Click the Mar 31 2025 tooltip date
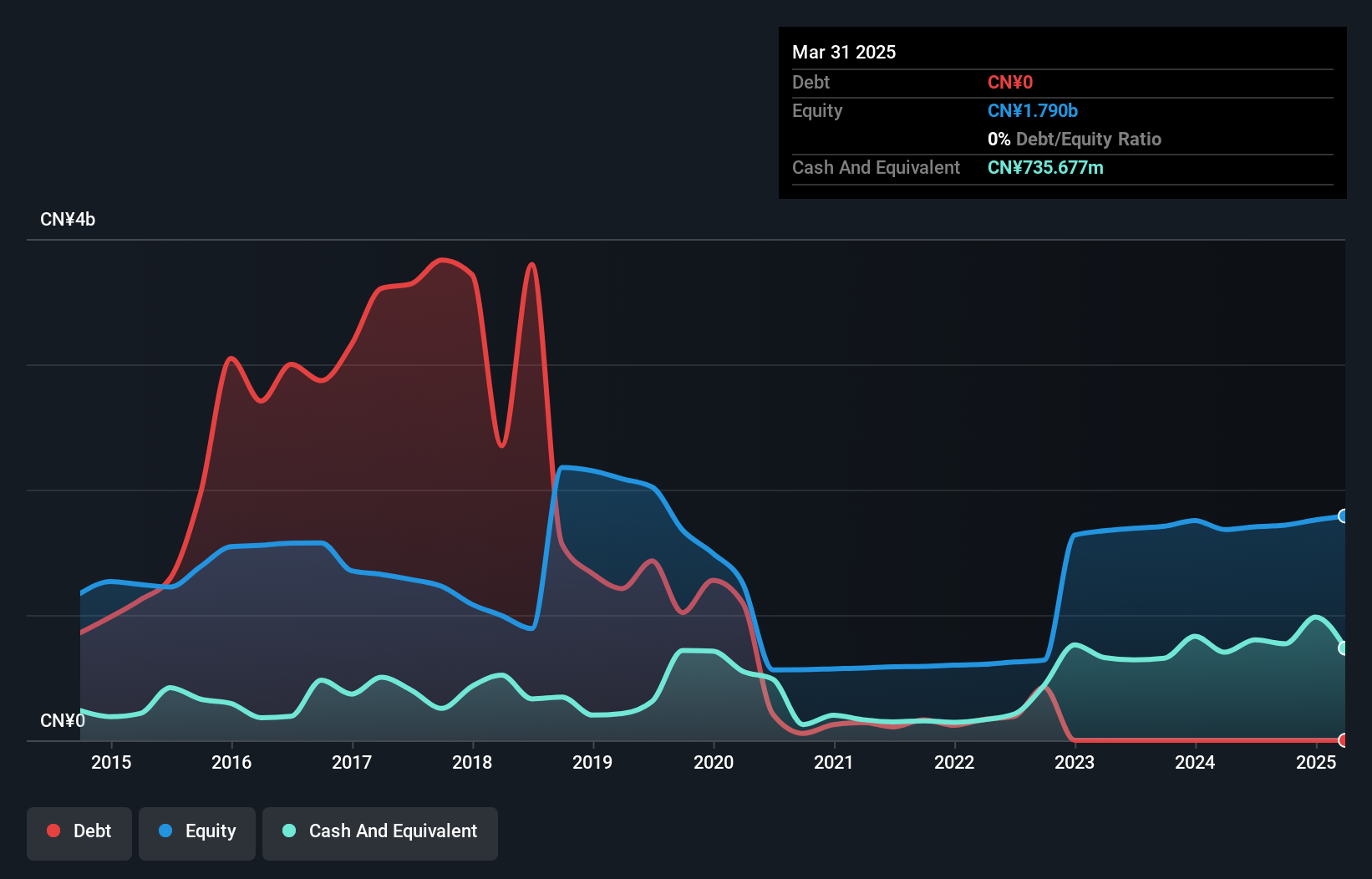Screen dimensions: 1372x879 [x=844, y=52]
